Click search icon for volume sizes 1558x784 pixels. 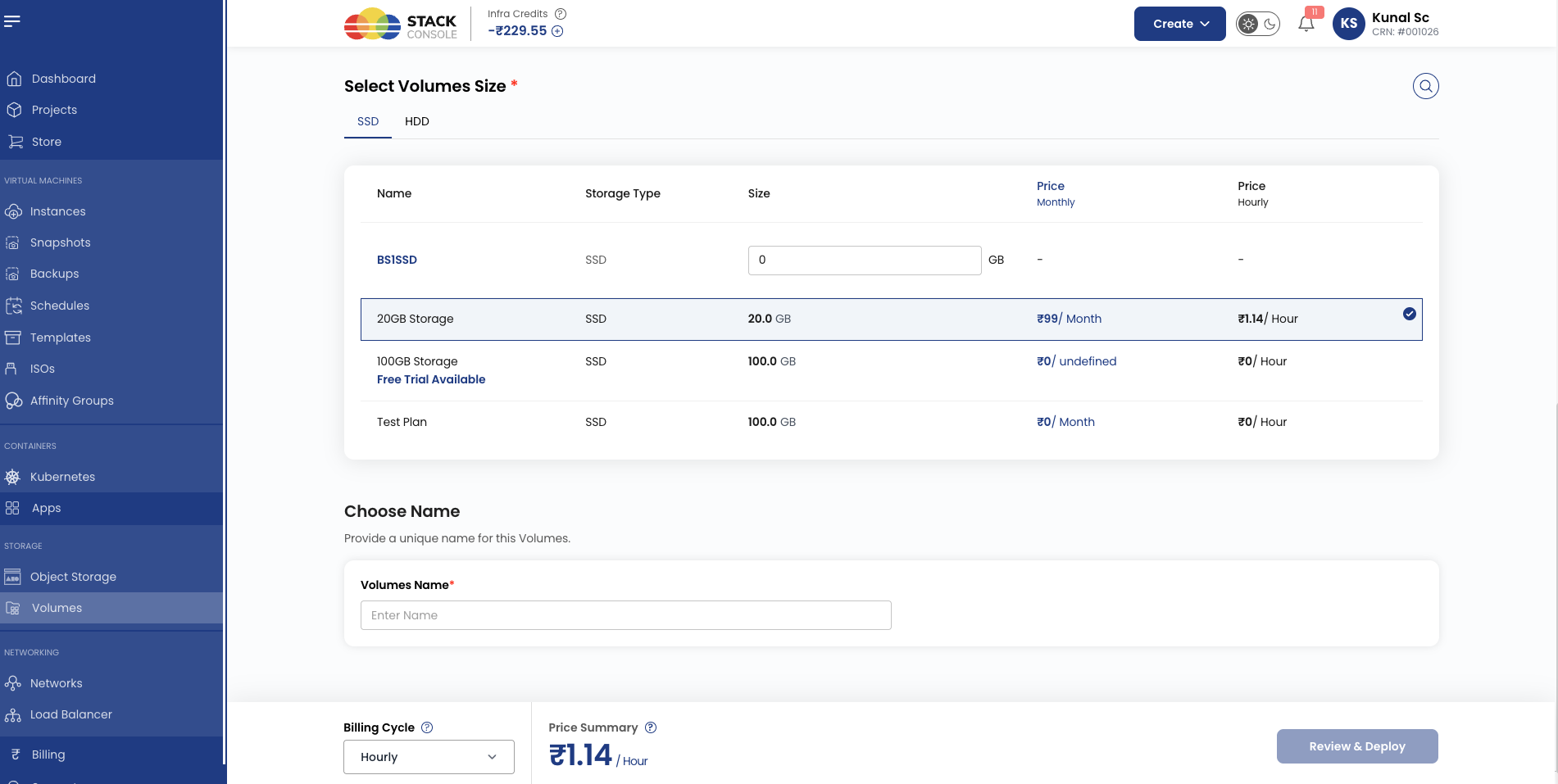tap(1426, 86)
